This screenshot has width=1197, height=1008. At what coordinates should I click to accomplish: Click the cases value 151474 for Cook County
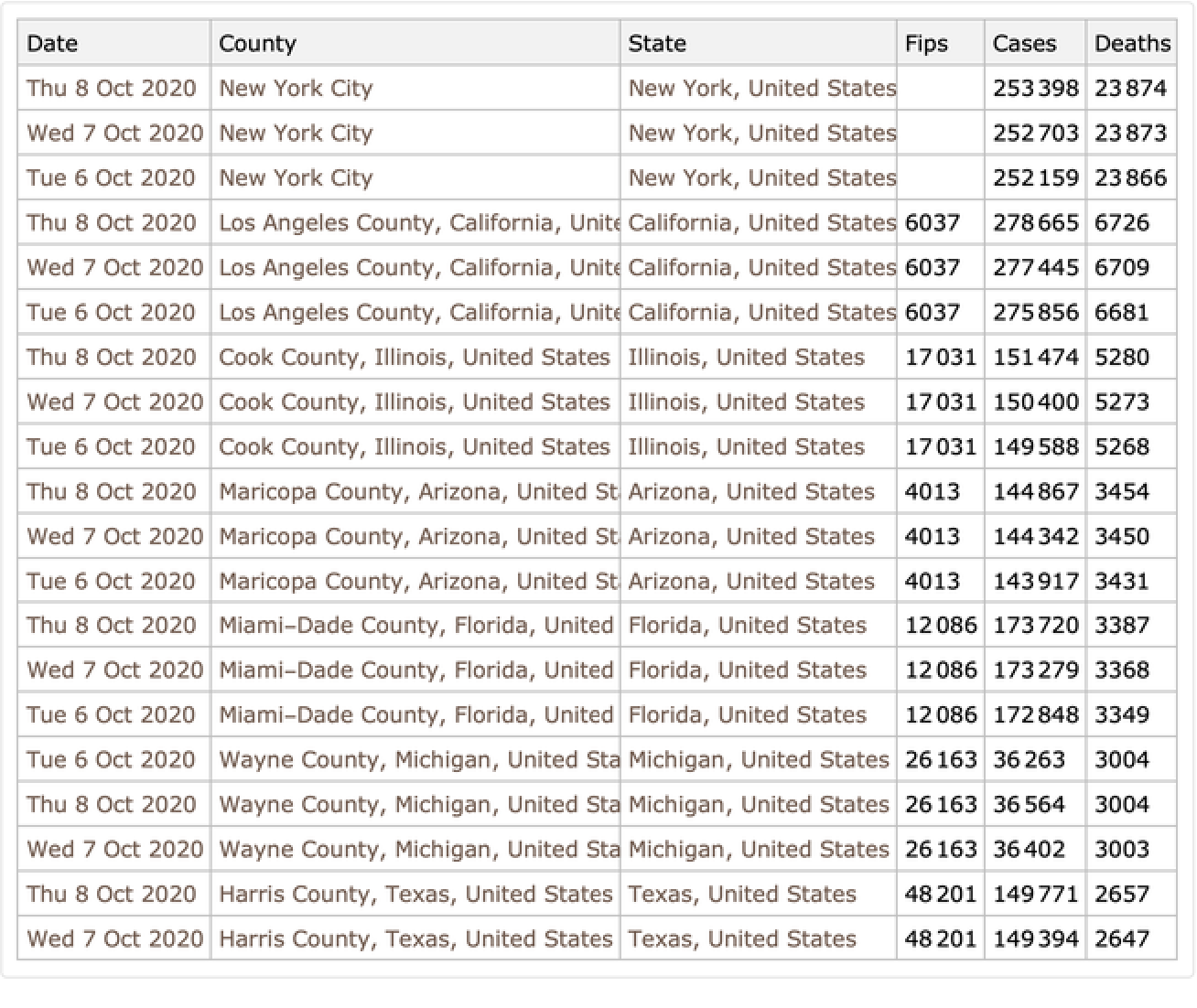coord(1036,358)
